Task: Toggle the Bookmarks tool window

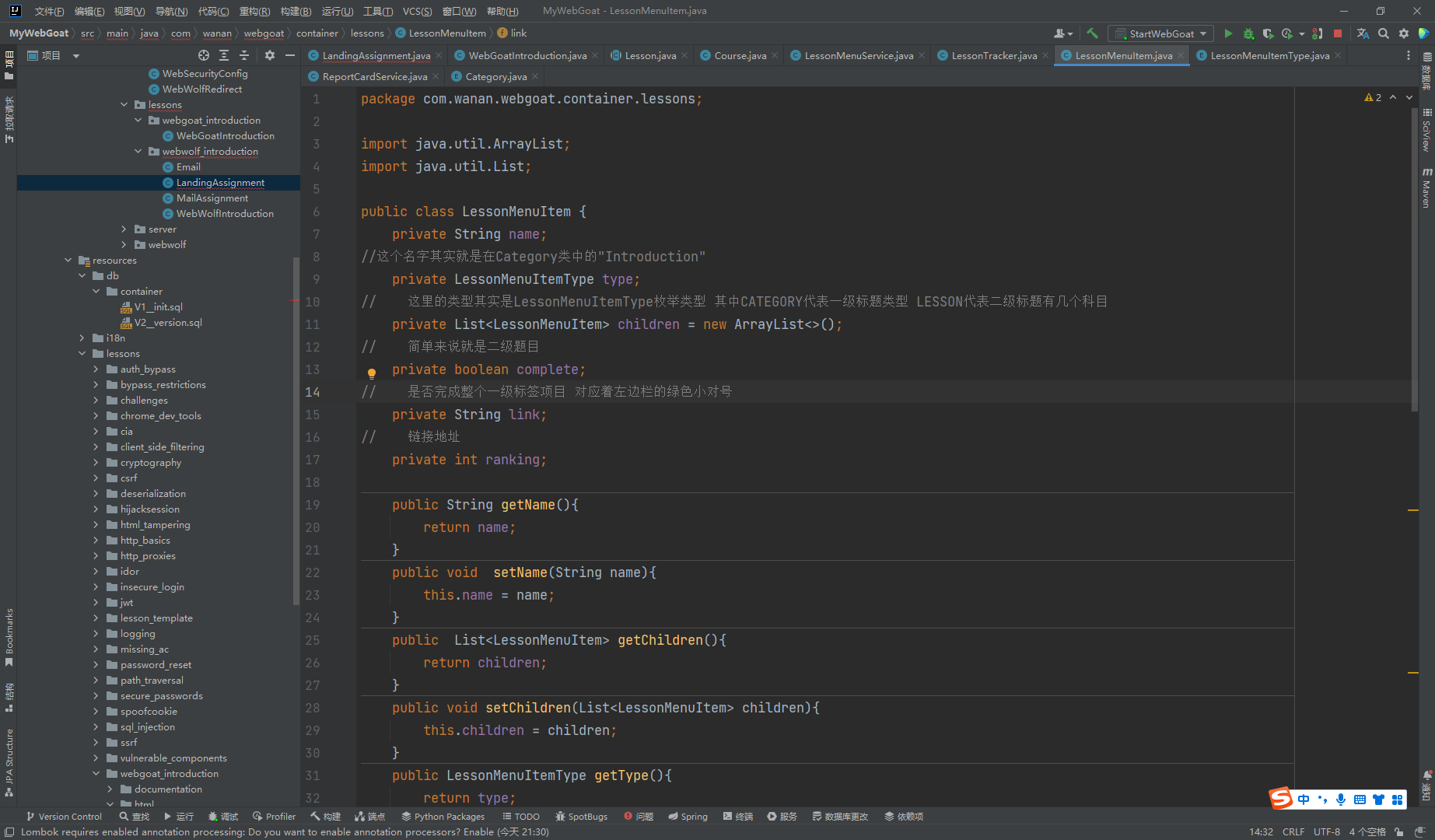Action: coord(9,638)
